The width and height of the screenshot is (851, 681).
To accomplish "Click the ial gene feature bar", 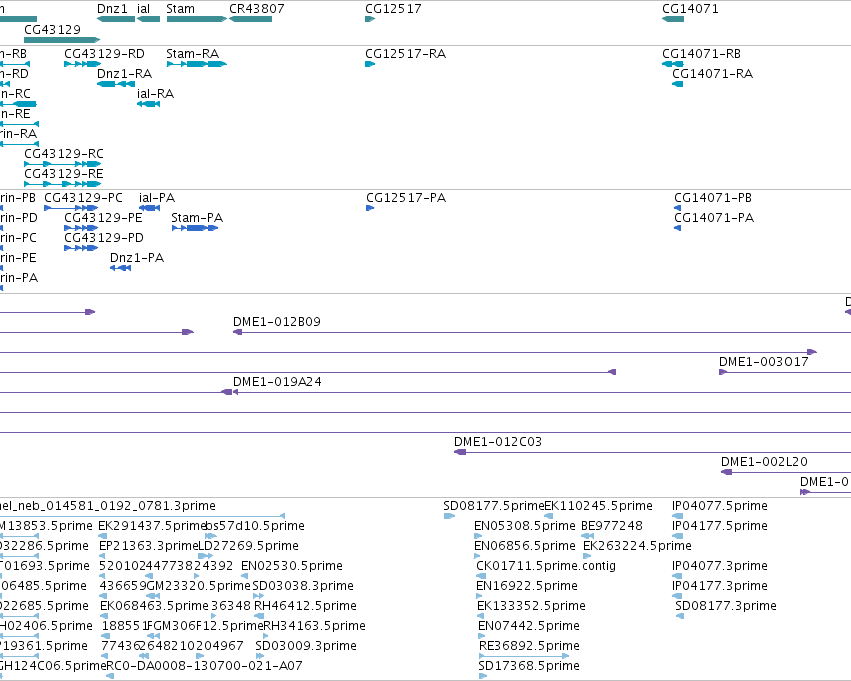I will point(148,19).
